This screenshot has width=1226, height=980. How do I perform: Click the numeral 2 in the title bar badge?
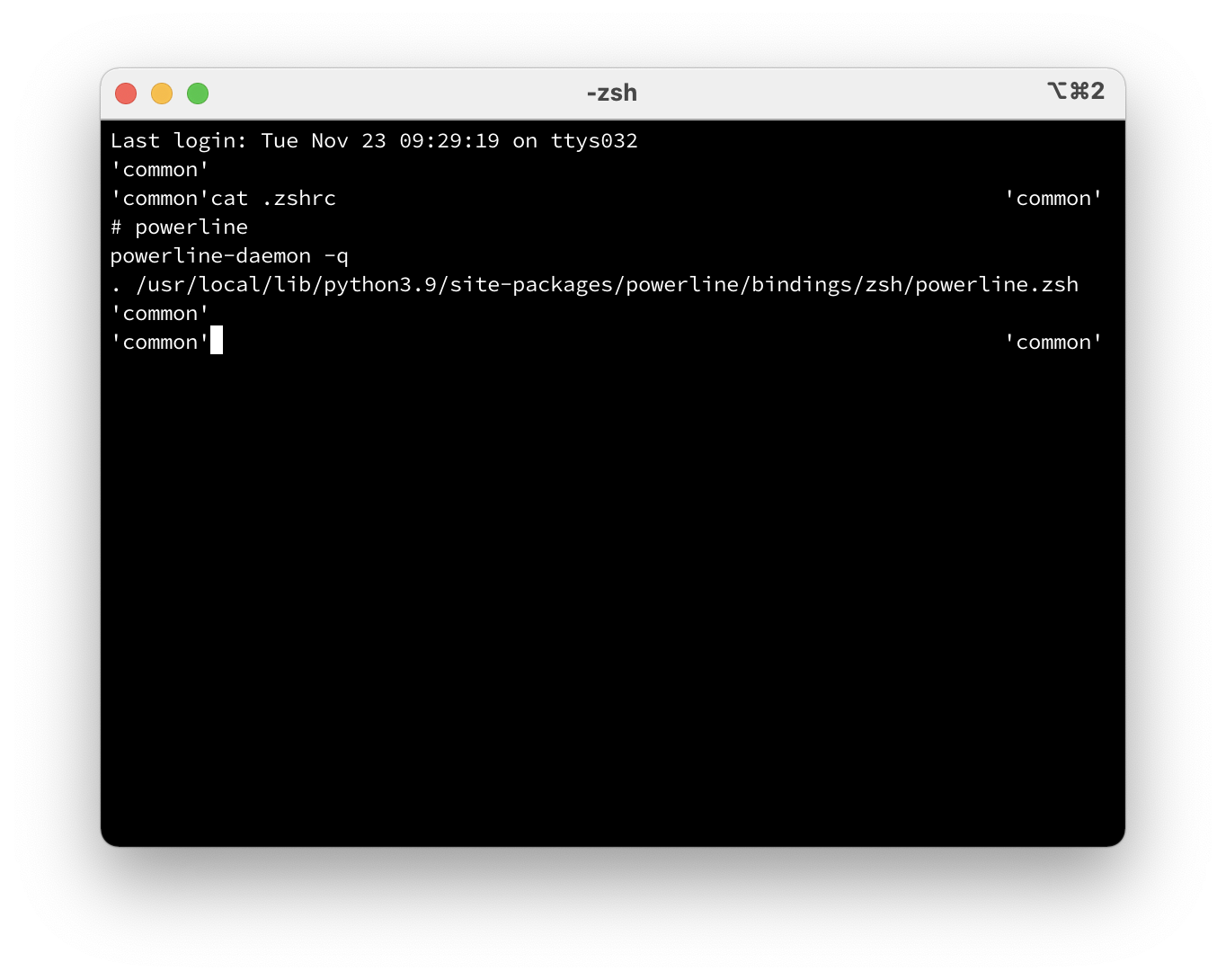1098,91
